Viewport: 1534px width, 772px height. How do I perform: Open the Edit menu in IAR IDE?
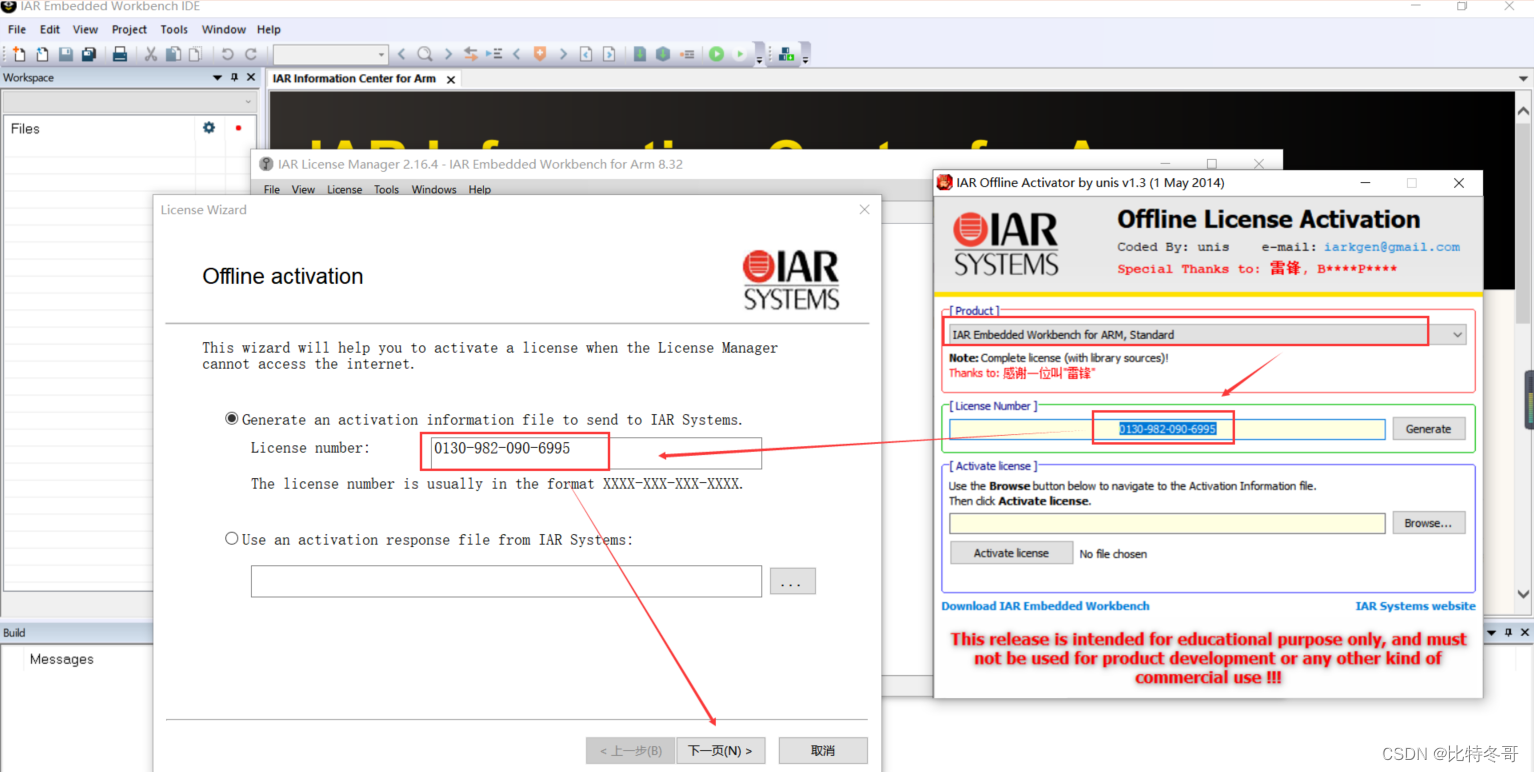[50, 30]
